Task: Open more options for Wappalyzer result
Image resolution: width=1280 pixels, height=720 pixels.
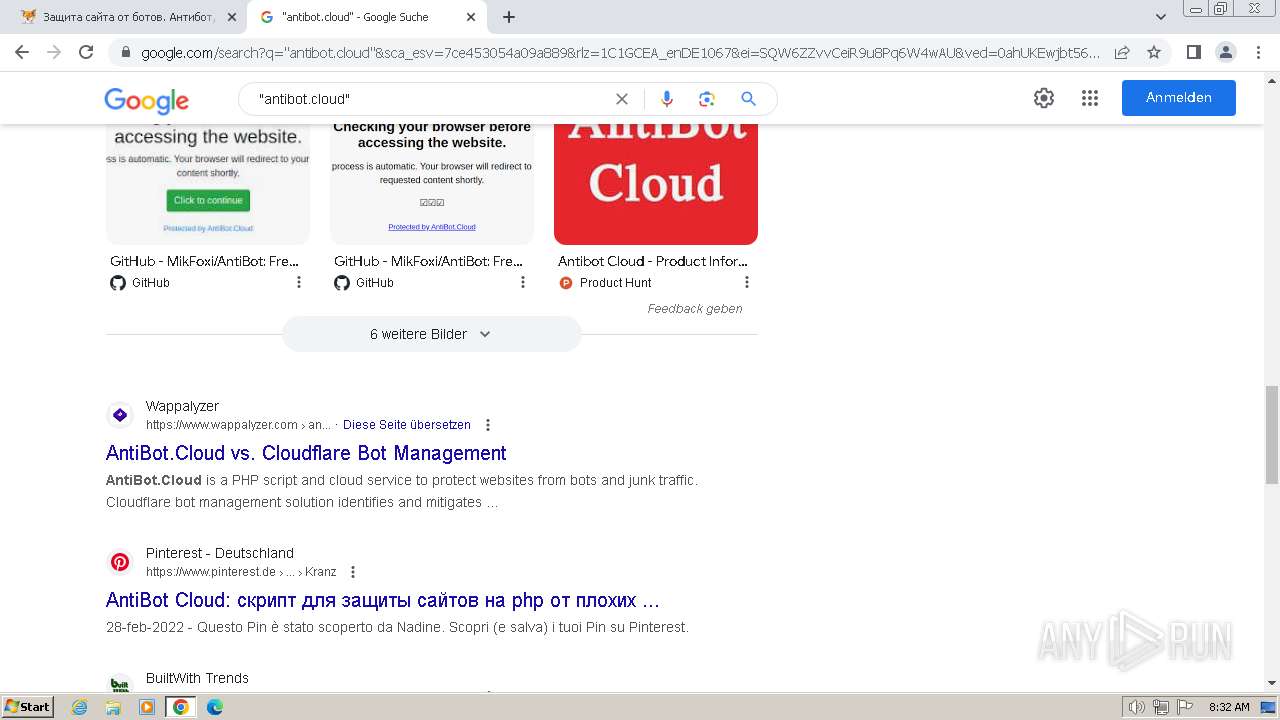Action: click(x=488, y=425)
